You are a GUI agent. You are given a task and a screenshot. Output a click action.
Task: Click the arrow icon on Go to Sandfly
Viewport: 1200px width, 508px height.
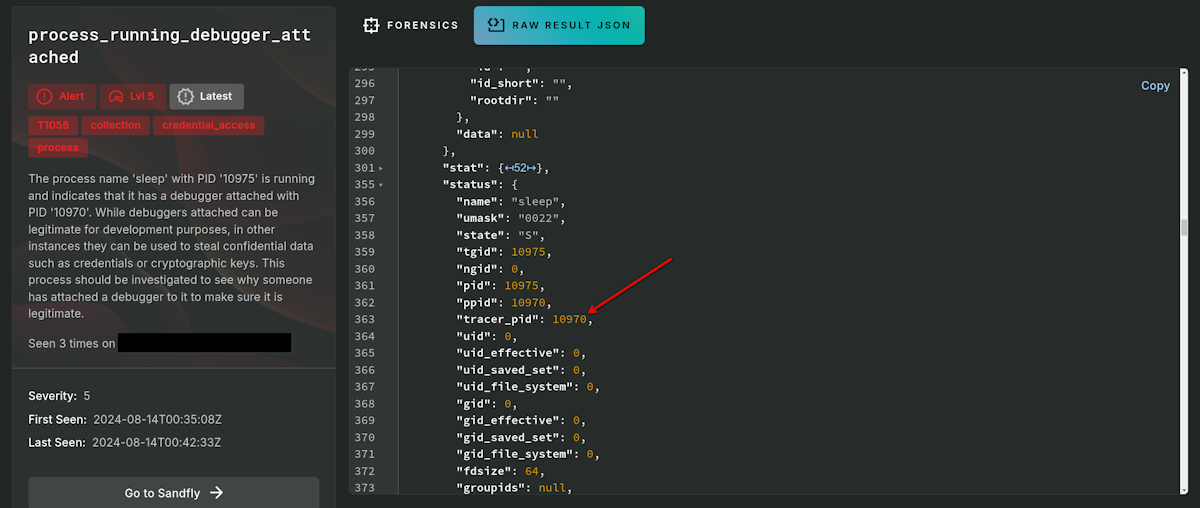pyautogui.click(x=216, y=493)
